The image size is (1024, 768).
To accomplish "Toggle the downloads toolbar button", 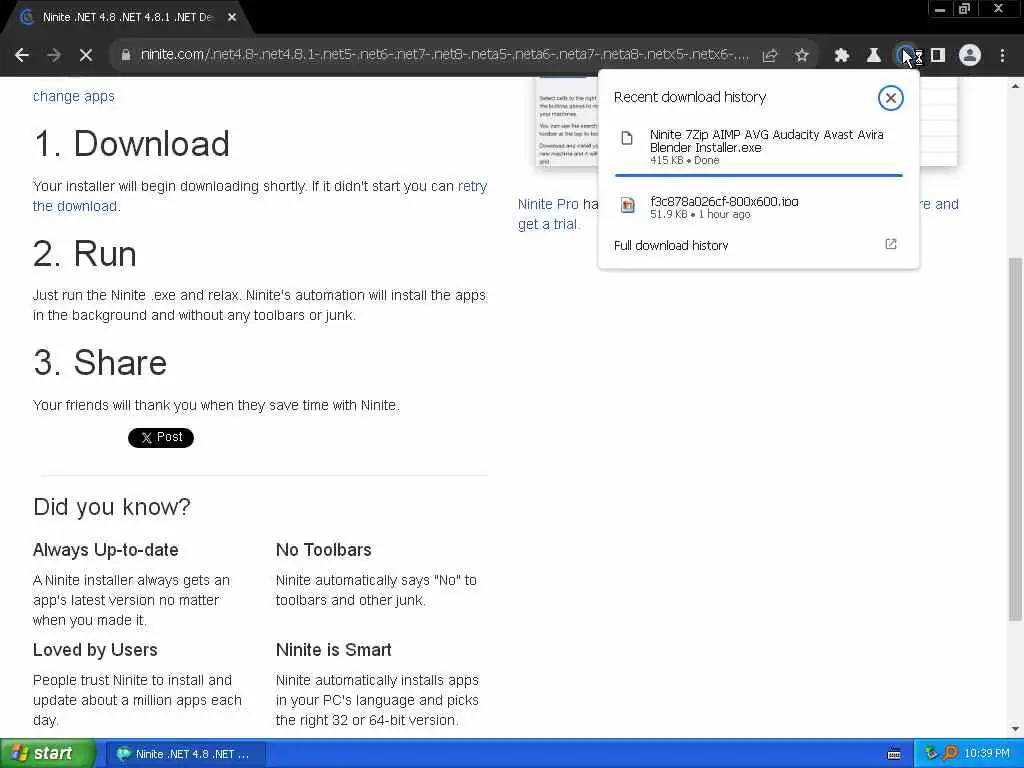I will click(x=906, y=56).
